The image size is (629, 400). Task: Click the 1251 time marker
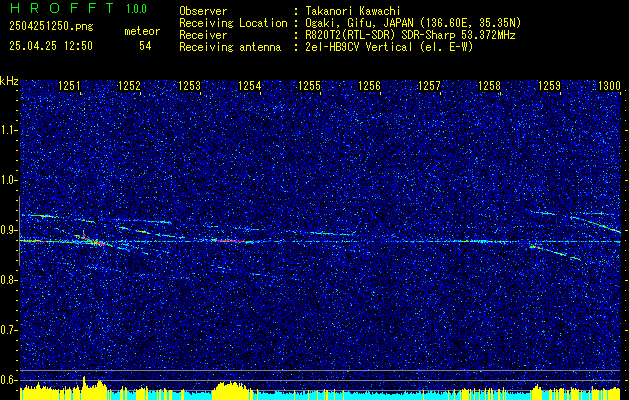(69, 86)
